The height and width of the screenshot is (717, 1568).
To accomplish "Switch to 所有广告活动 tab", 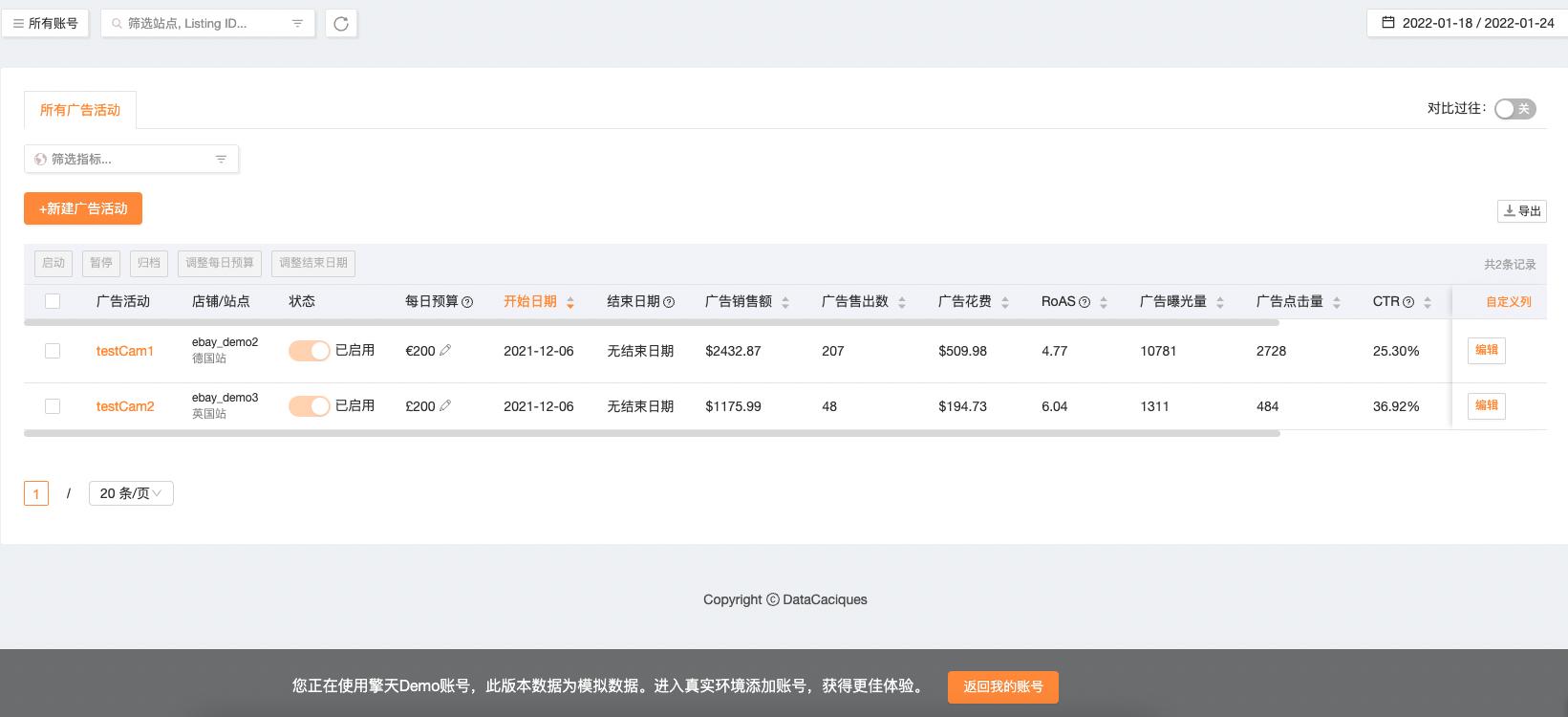I will tap(80, 110).
